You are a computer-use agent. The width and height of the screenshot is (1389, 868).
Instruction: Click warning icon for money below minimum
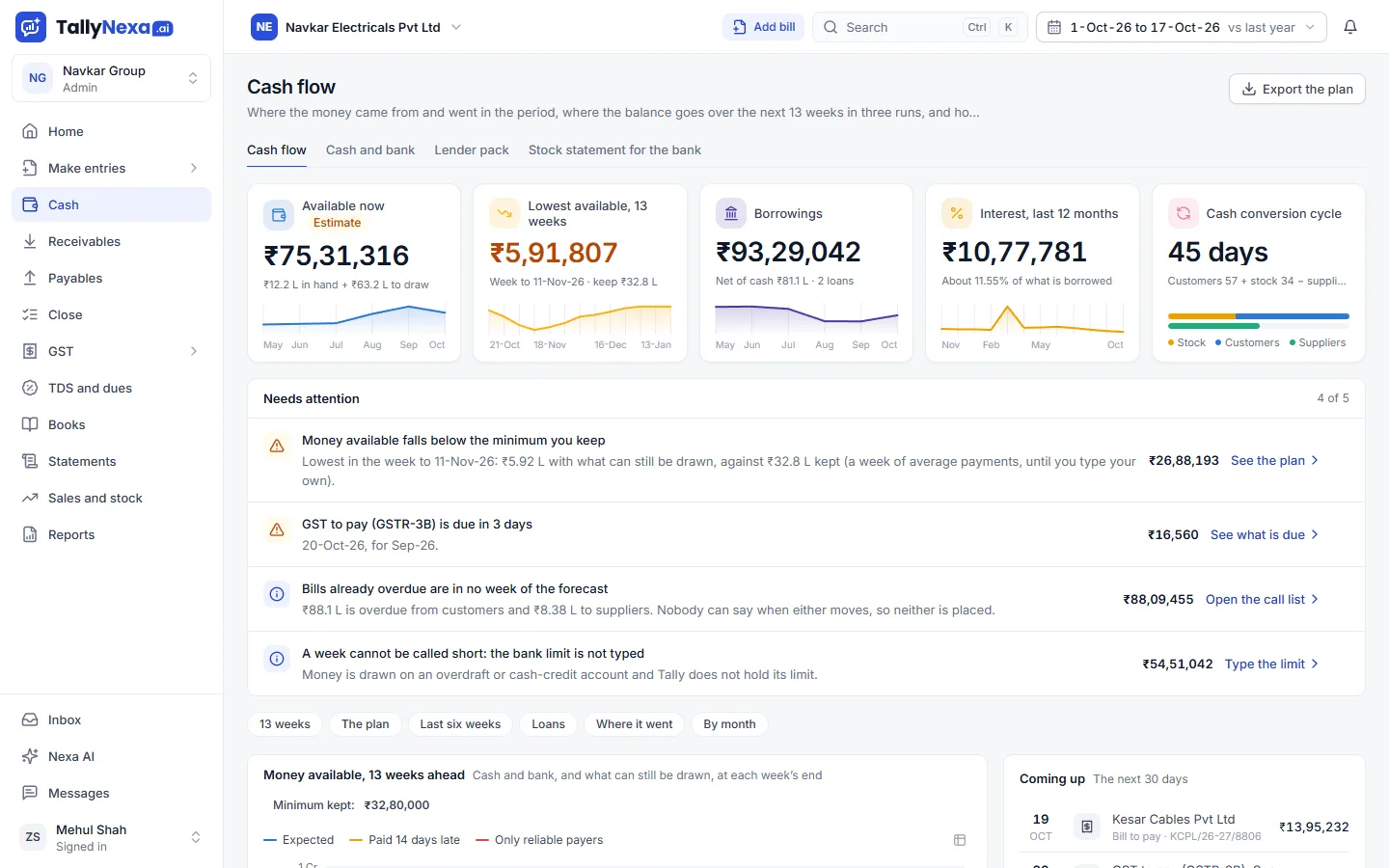[277, 446]
